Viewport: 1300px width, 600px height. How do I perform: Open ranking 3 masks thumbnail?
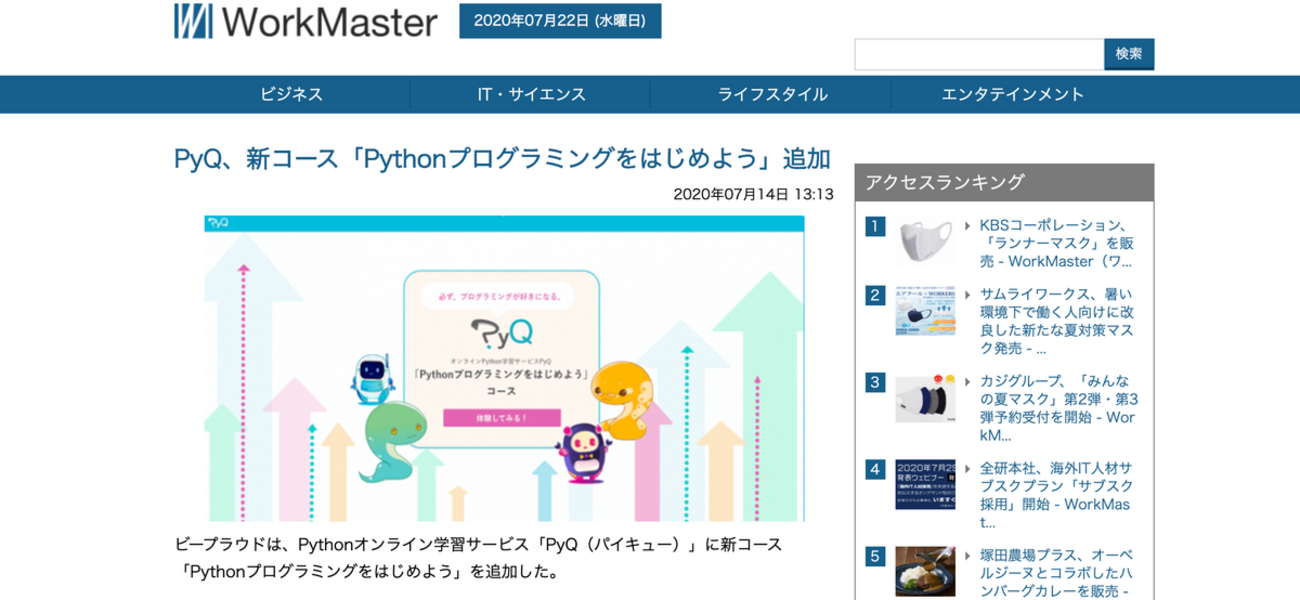925,398
